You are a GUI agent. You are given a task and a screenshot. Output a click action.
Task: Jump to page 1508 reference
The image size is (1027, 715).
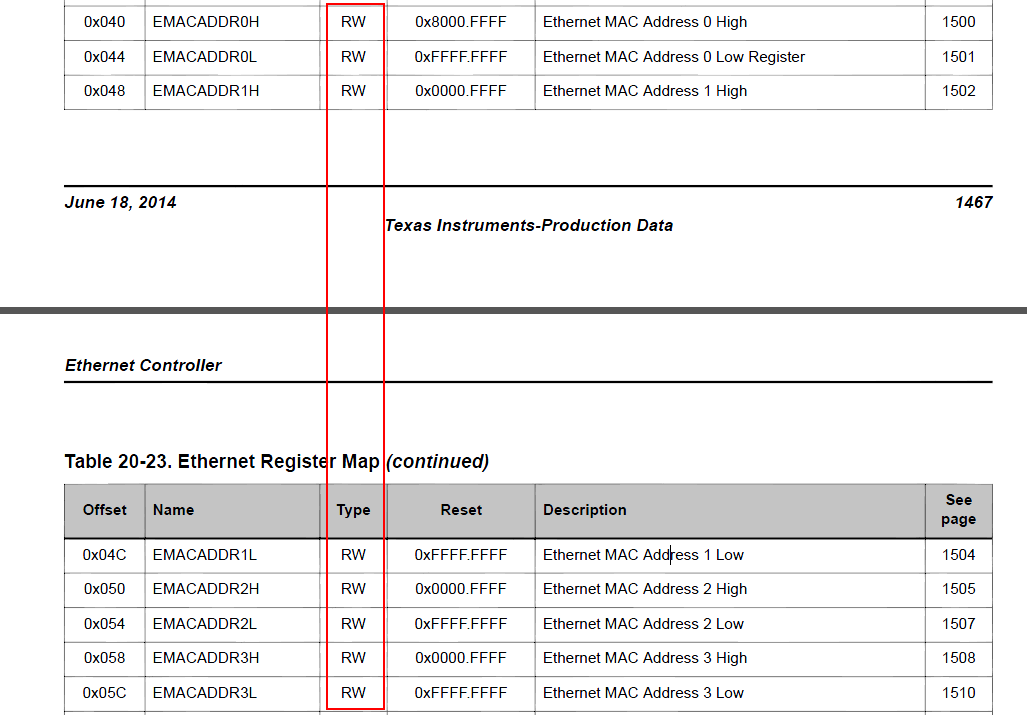958,658
